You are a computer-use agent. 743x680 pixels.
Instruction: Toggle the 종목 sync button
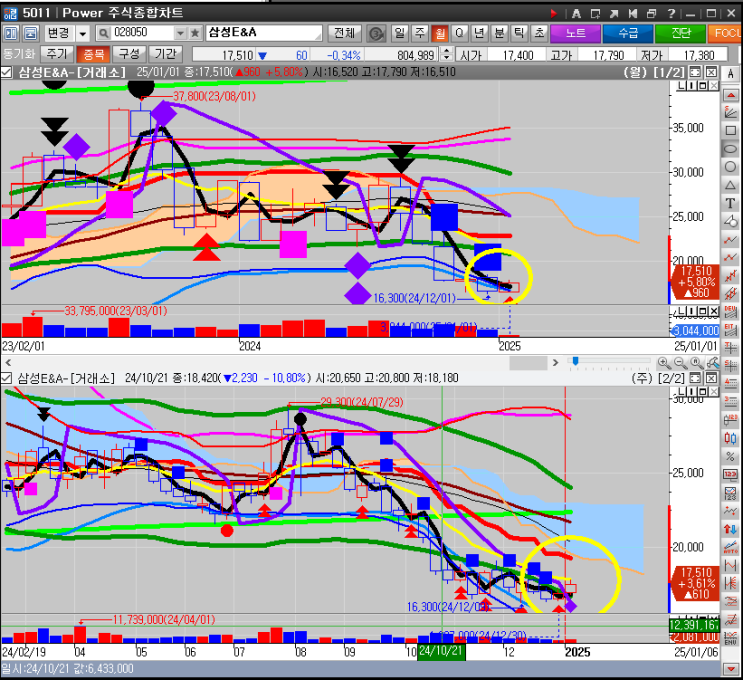(93, 54)
